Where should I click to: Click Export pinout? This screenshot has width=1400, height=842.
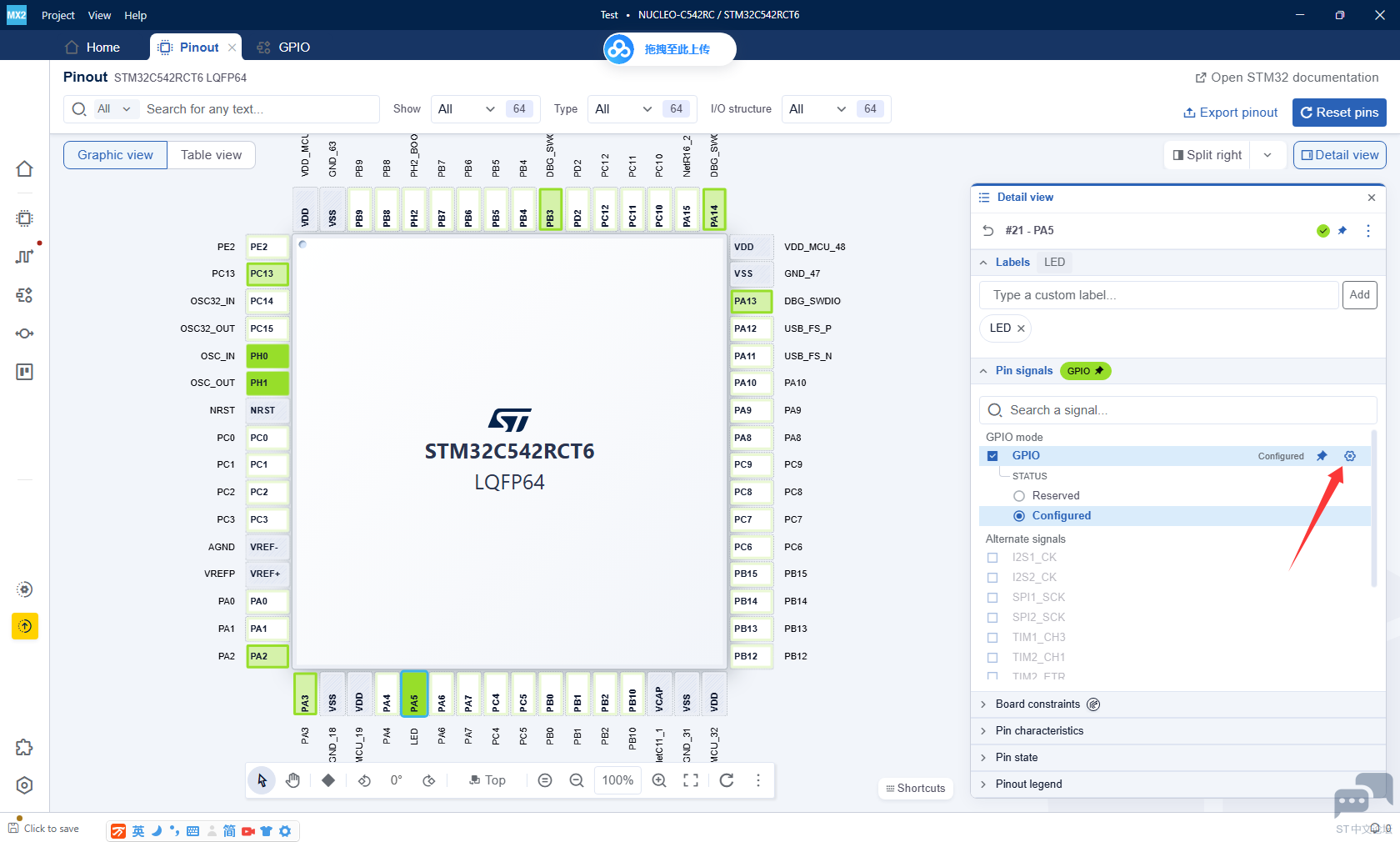[x=1231, y=113]
